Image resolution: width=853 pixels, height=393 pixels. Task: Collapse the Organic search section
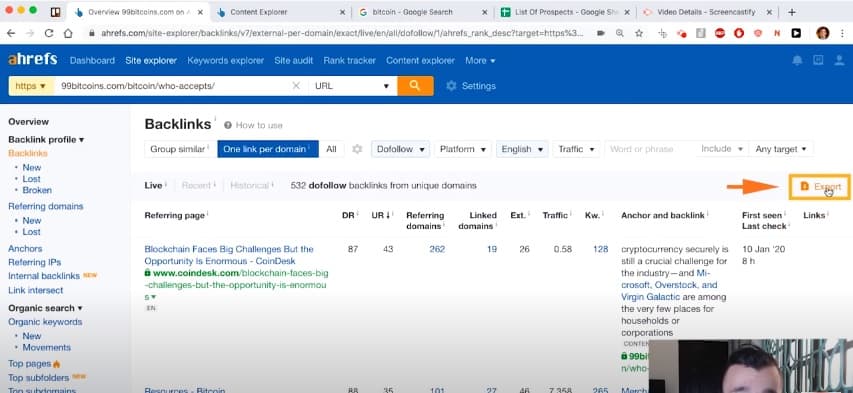click(x=45, y=308)
